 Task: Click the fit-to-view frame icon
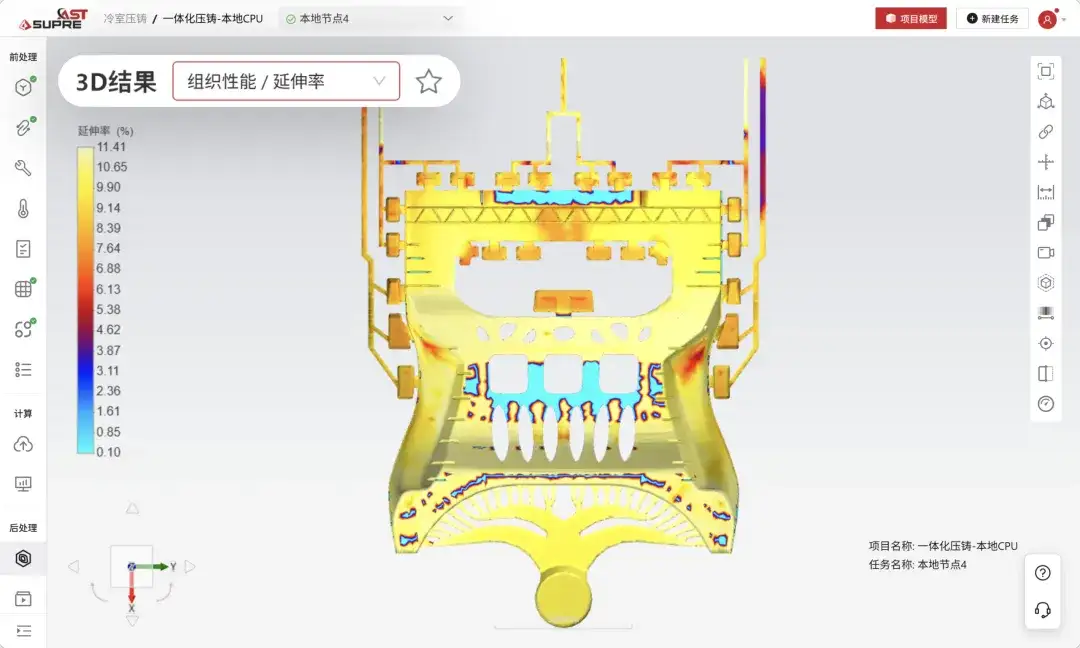[1046, 72]
